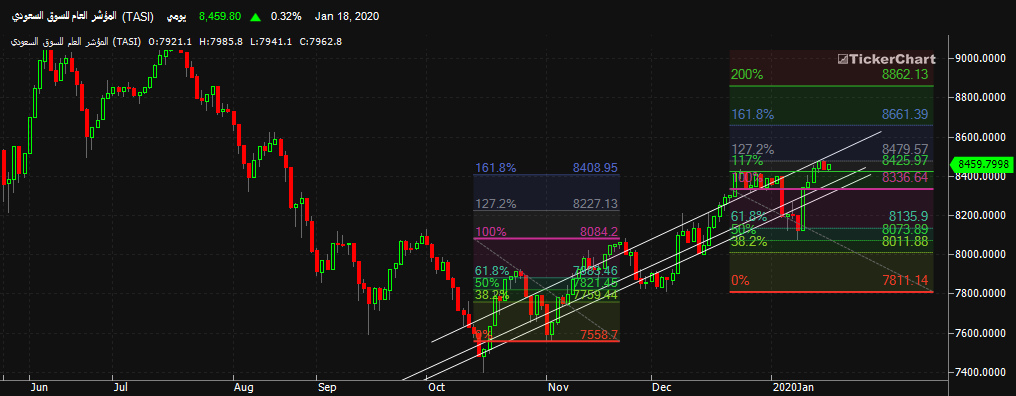Image resolution: width=1016 pixels, height=396 pixels.
Task: Select the 0% label beside 7811.14
Action: point(740,281)
